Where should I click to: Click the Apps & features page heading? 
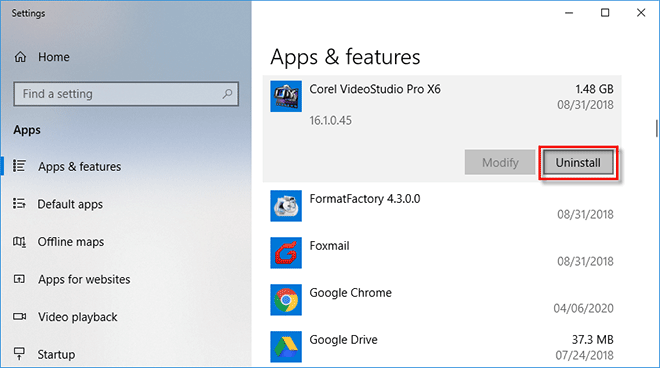pyautogui.click(x=345, y=57)
